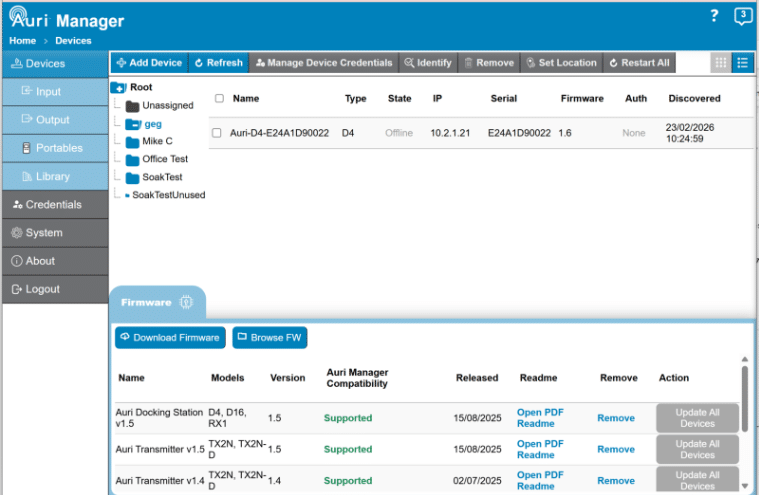Viewport: 759px width, 495px height.
Task: Open the System sidebar menu
Action: click(55, 233)
